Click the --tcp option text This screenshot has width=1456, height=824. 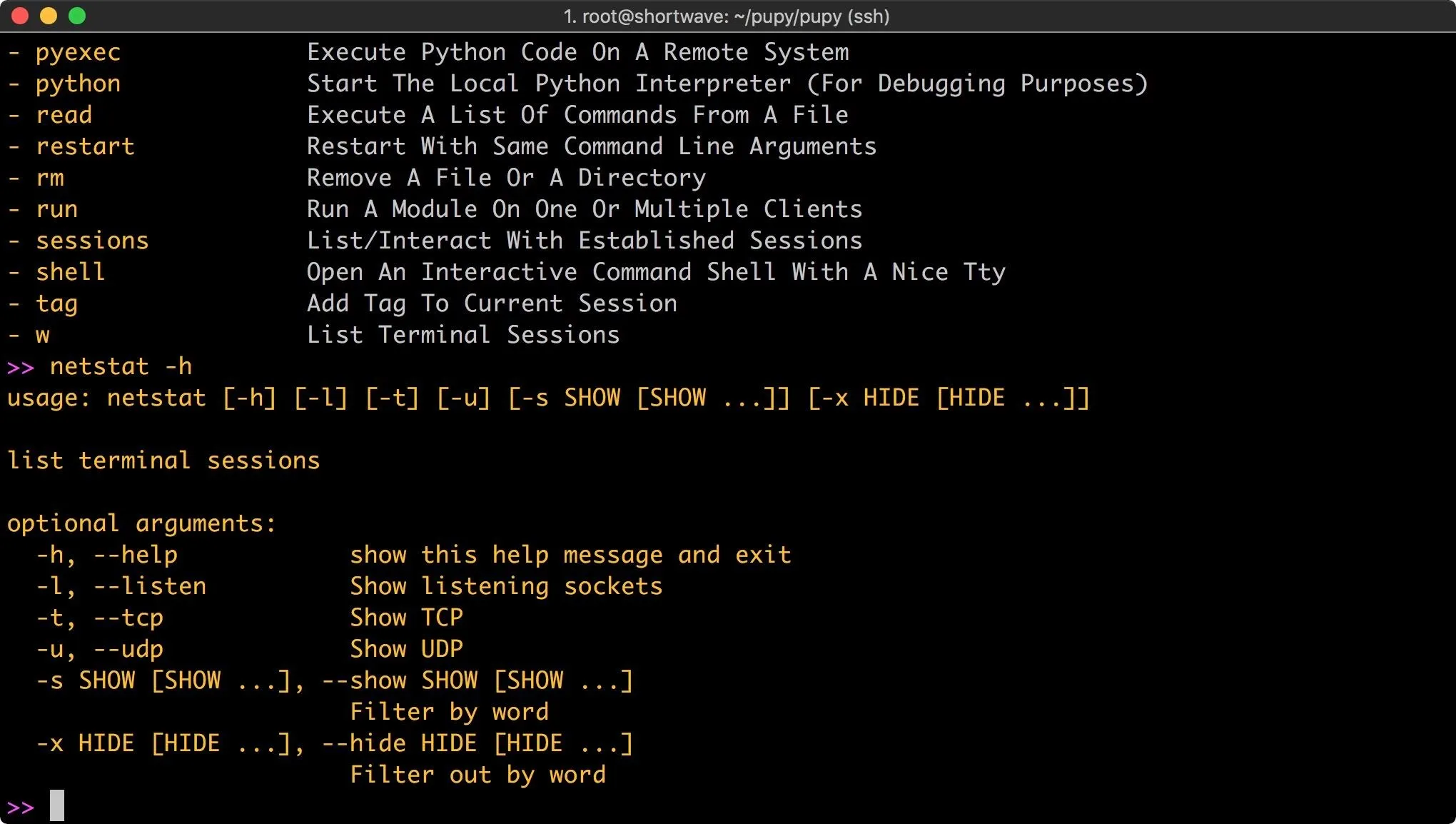pyautogui.click(x=128, y=618)
